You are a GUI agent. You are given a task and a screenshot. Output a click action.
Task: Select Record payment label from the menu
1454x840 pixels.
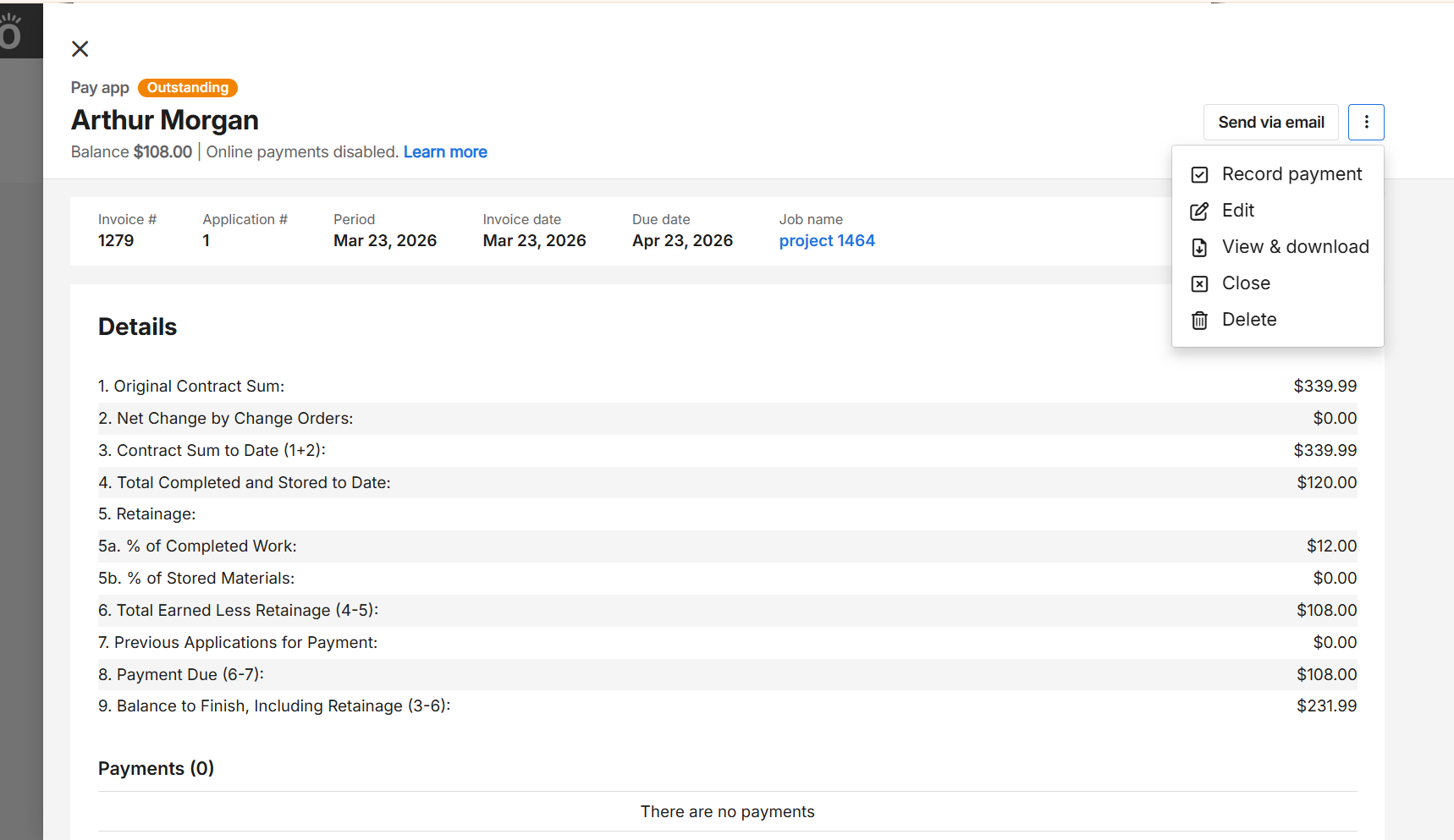click(1292, 174)
